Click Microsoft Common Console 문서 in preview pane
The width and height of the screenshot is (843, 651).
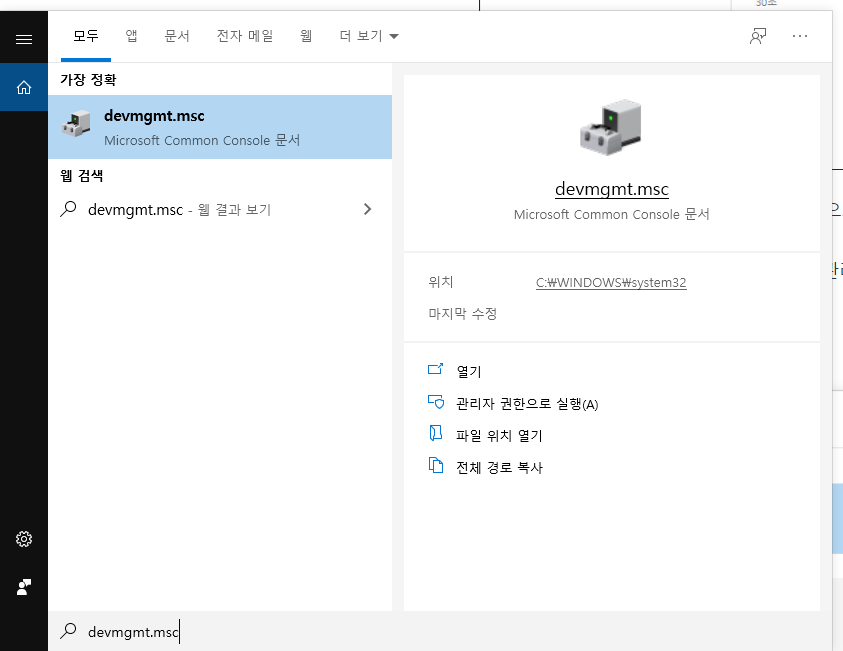point(611,214)
